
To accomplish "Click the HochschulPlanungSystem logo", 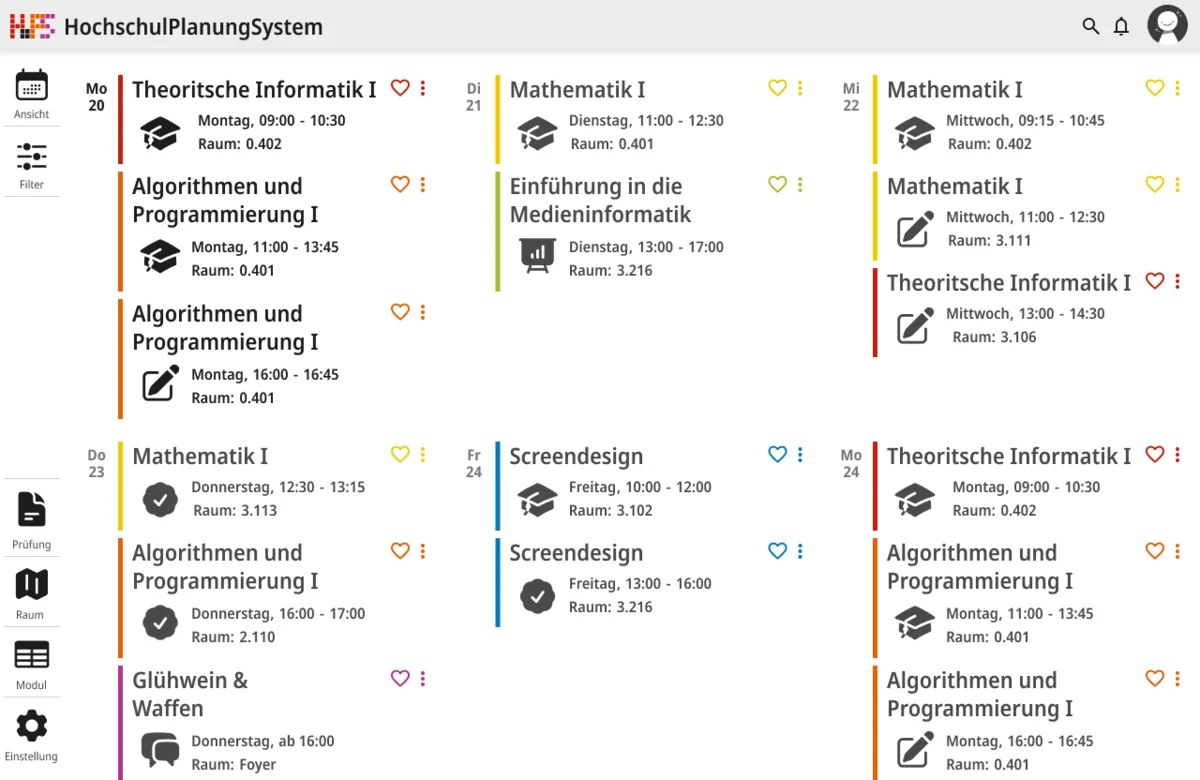I will pyautogui.click(x=31, y=26).
